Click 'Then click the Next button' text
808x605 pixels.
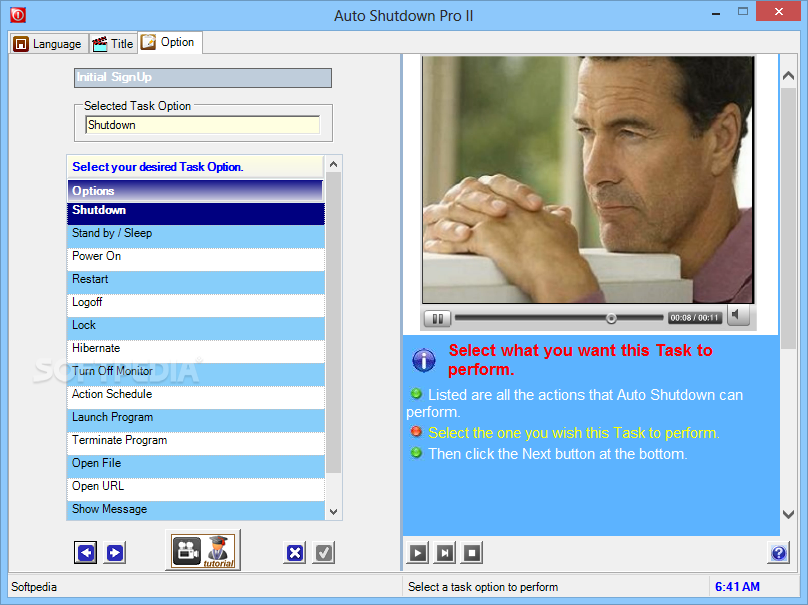pyautogui.click(x=558, y=454)
